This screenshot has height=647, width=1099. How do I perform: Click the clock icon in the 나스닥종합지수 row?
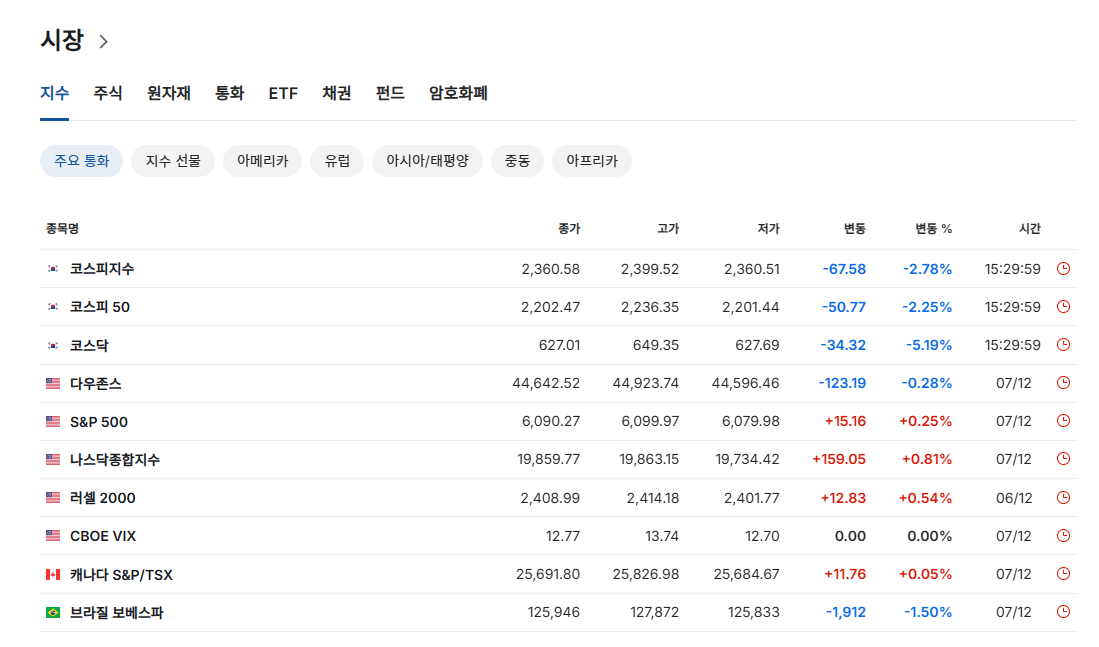(x=1063, y=459)
